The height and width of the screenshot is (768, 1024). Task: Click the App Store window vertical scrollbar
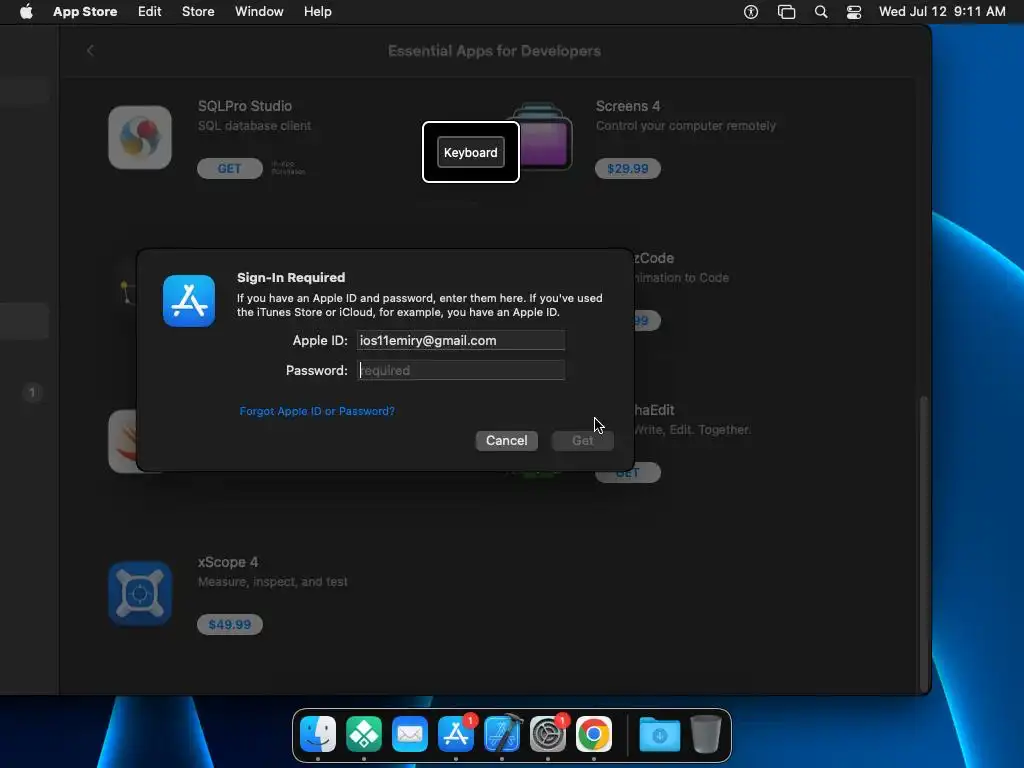(923, 542)
